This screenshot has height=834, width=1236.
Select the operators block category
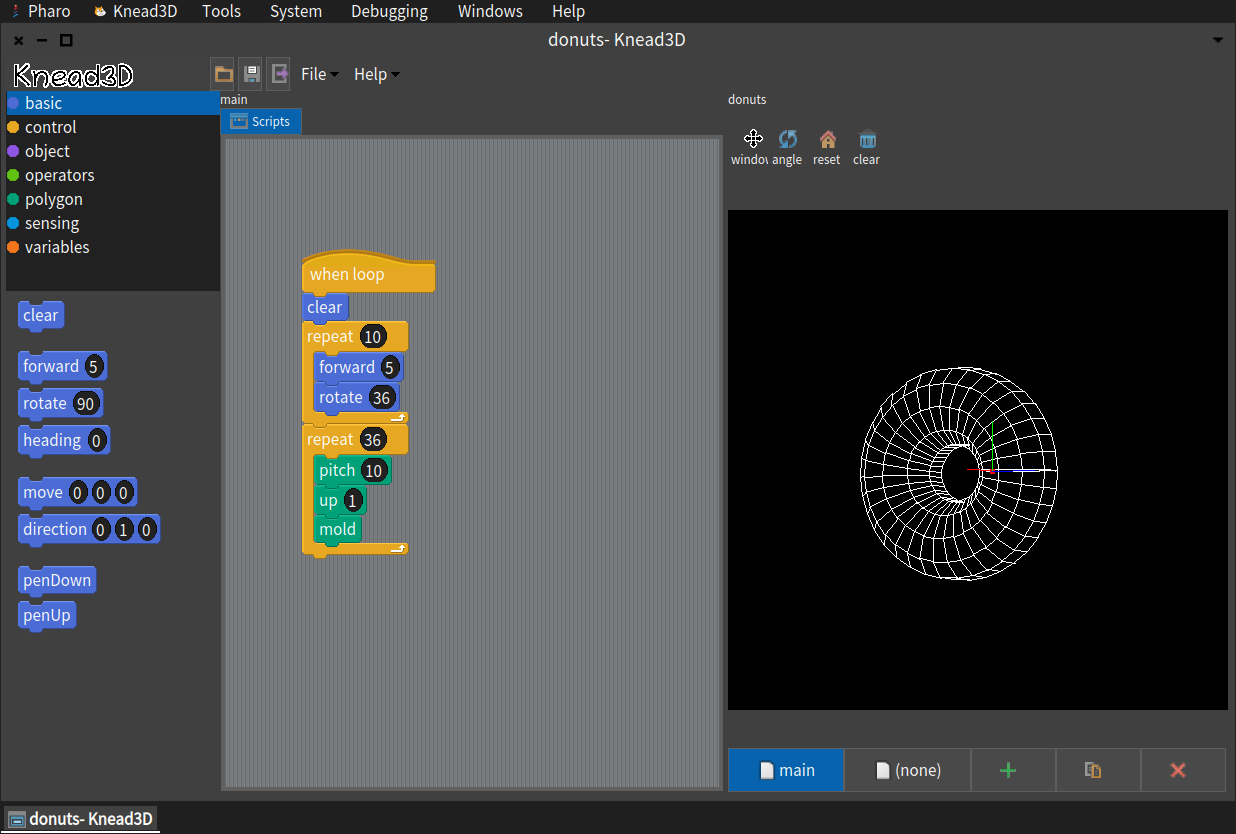point(113,175)
